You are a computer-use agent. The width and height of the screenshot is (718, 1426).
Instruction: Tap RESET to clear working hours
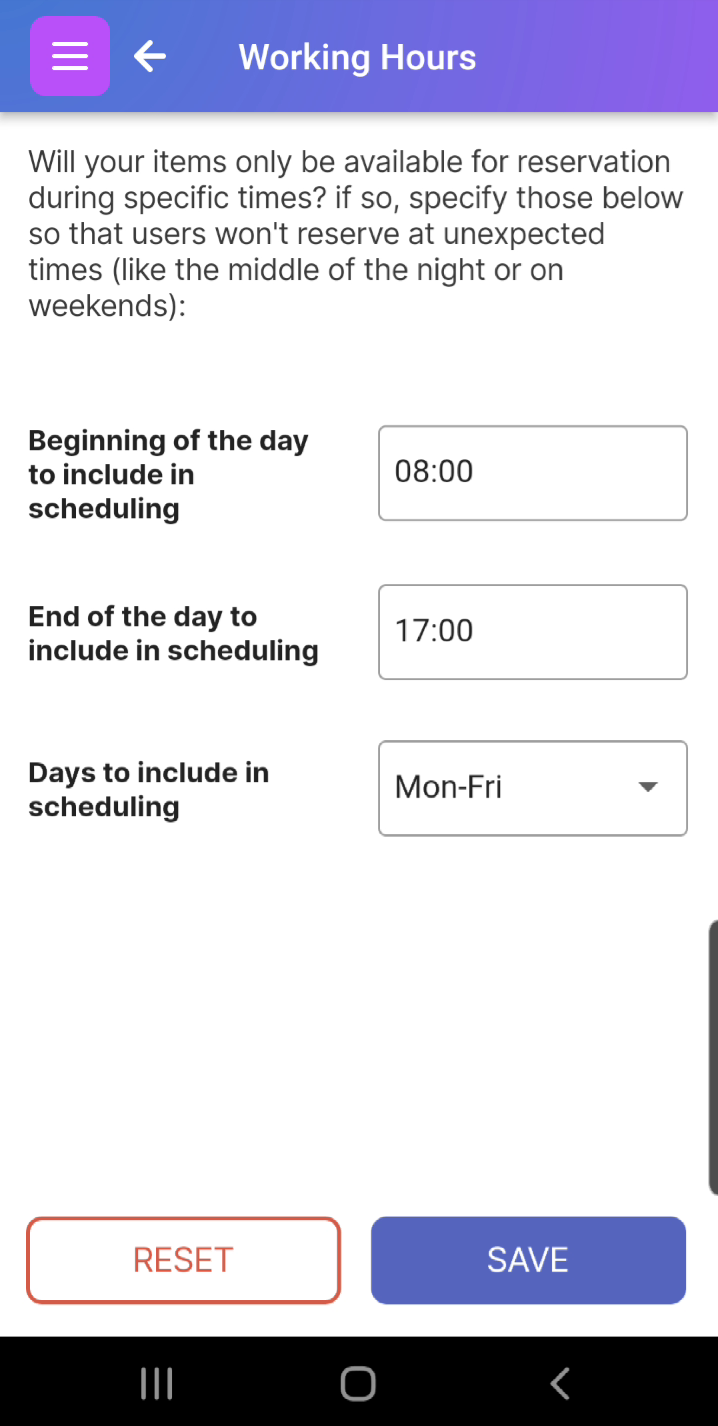click(x=183, y=1260)
